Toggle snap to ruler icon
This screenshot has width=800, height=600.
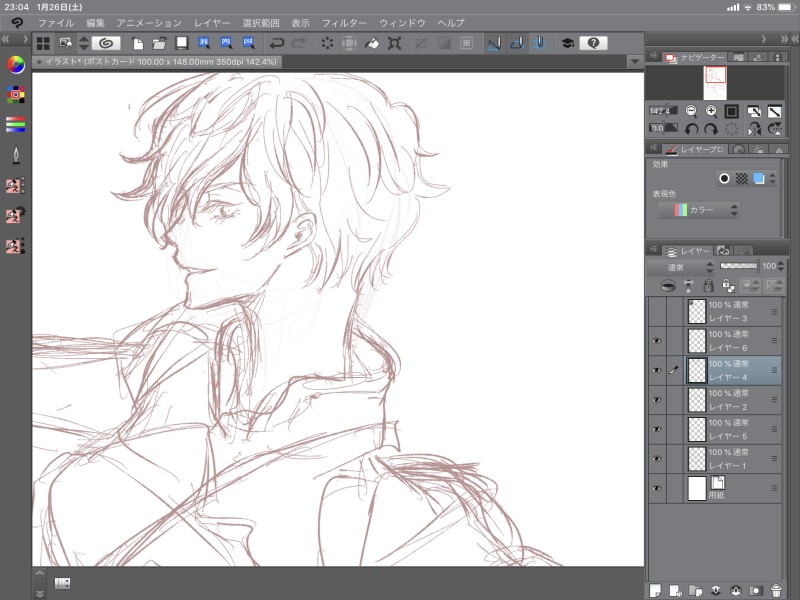point(494,43)
